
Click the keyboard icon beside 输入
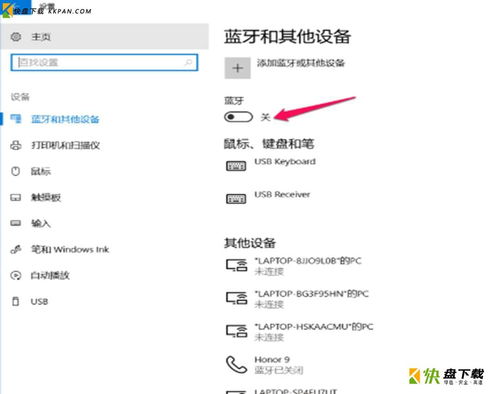16,223
